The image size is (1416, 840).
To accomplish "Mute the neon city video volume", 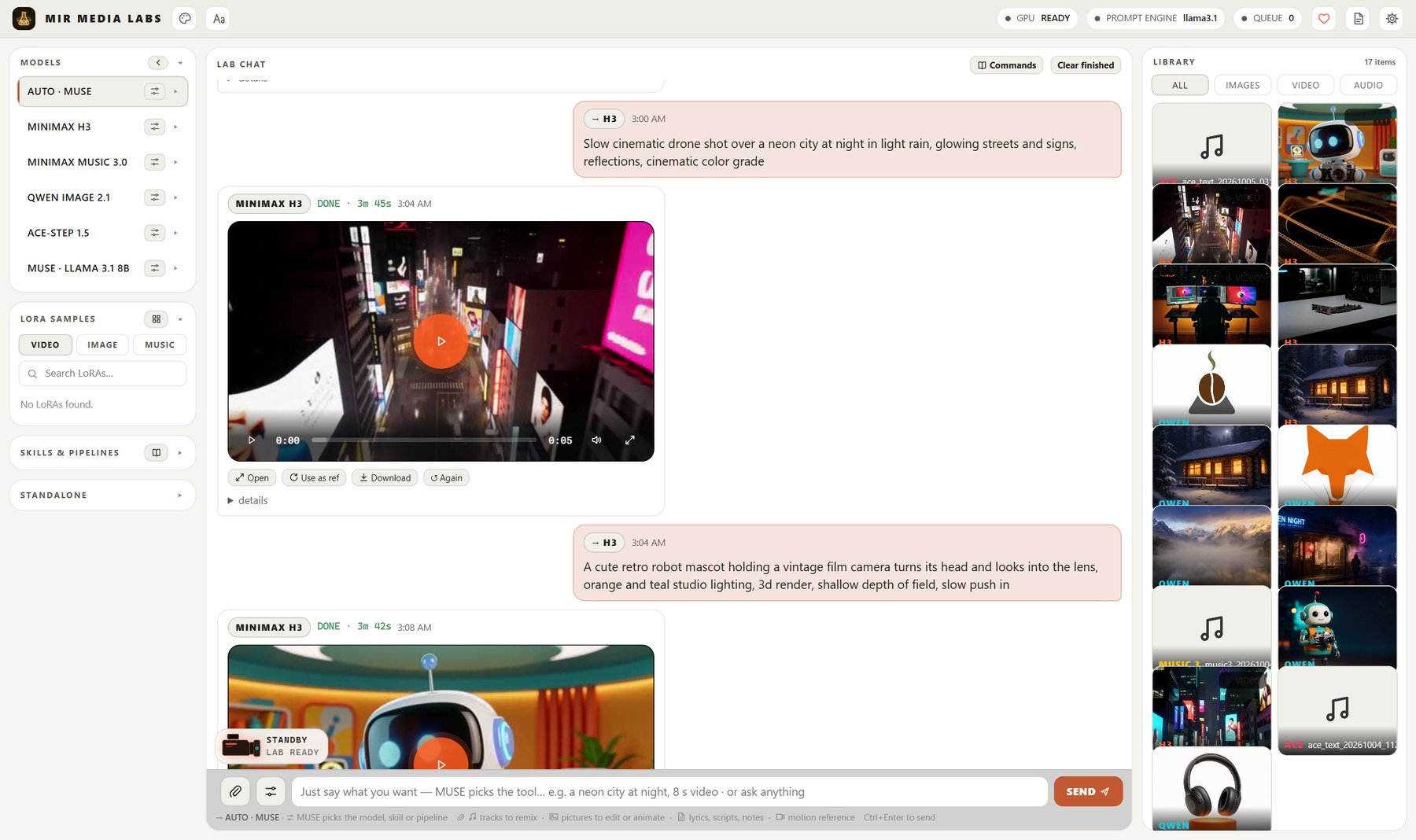I will pyautogui.click(x=596, y=440).
